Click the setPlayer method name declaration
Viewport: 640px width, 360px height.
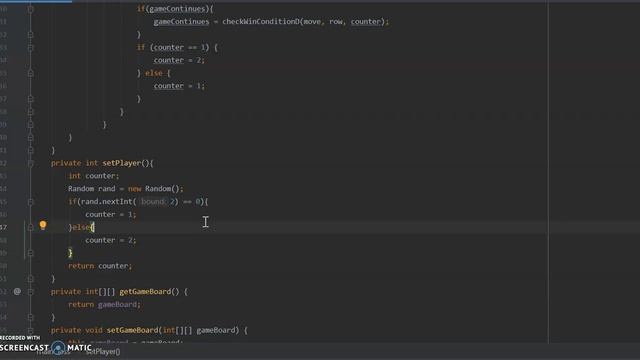[122, 163]
